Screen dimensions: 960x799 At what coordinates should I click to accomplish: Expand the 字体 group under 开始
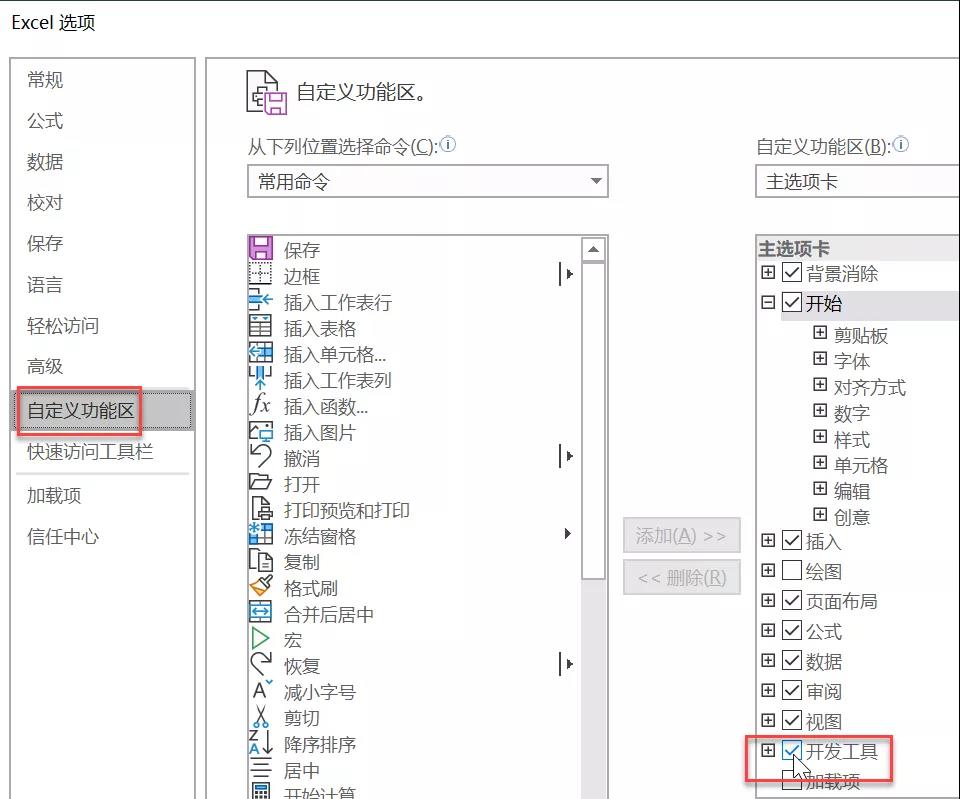coord(818,360)
